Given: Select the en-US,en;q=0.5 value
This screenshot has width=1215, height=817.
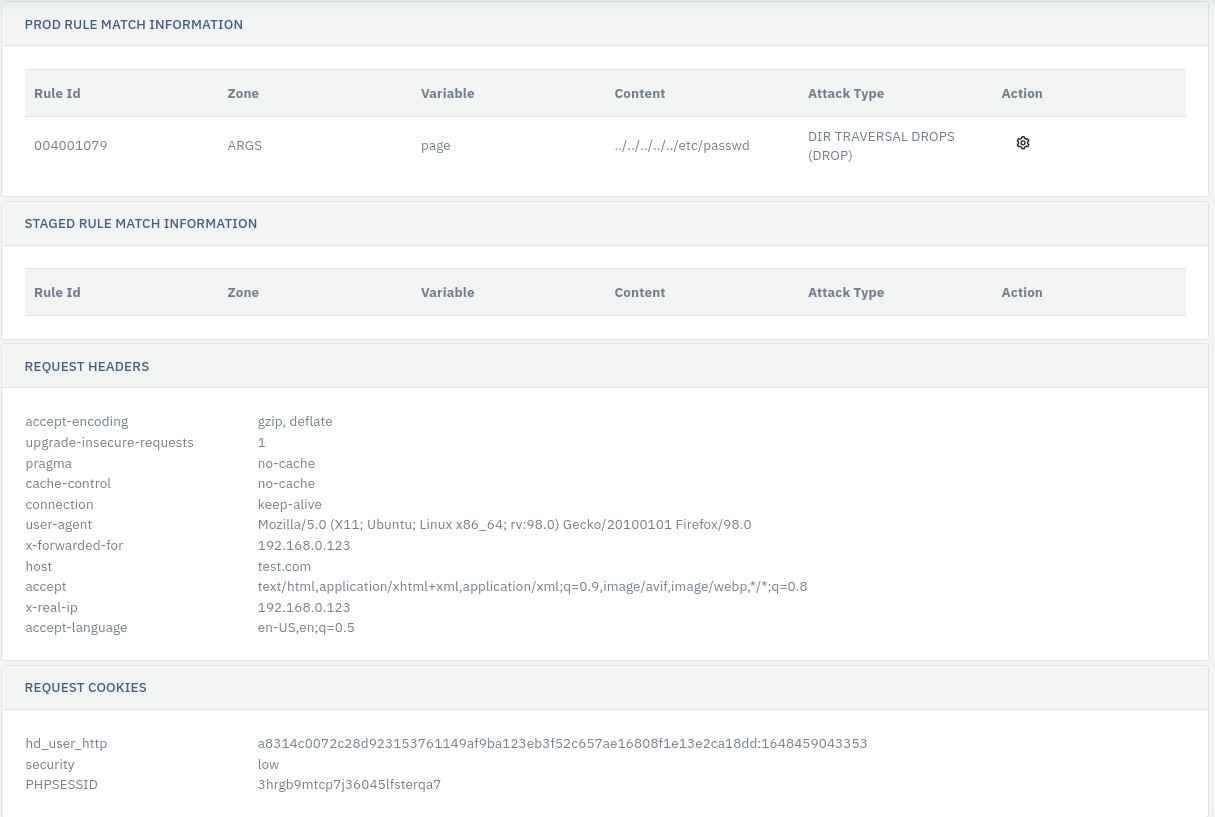Looking at the screenshot, I should pyautogui.click(x=306, y=628).
